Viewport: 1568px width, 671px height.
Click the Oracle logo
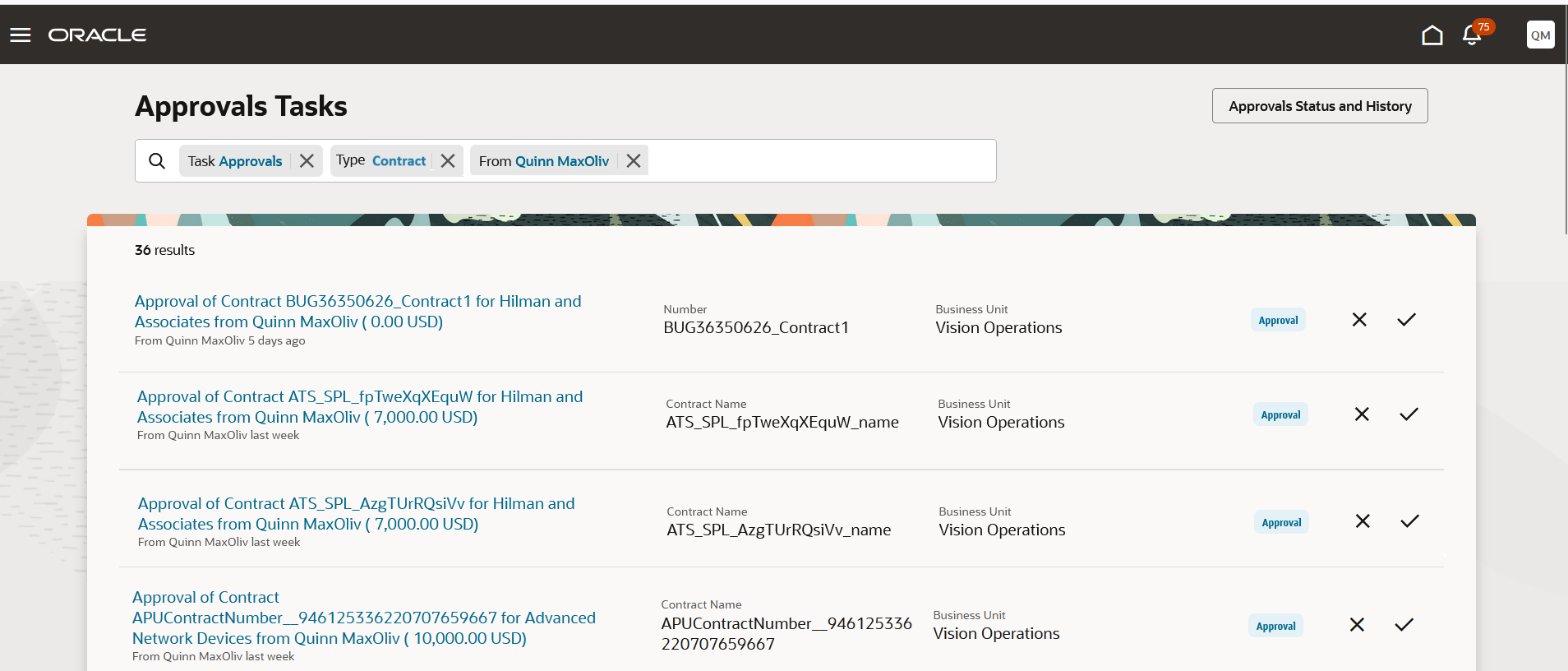point(97,35)
